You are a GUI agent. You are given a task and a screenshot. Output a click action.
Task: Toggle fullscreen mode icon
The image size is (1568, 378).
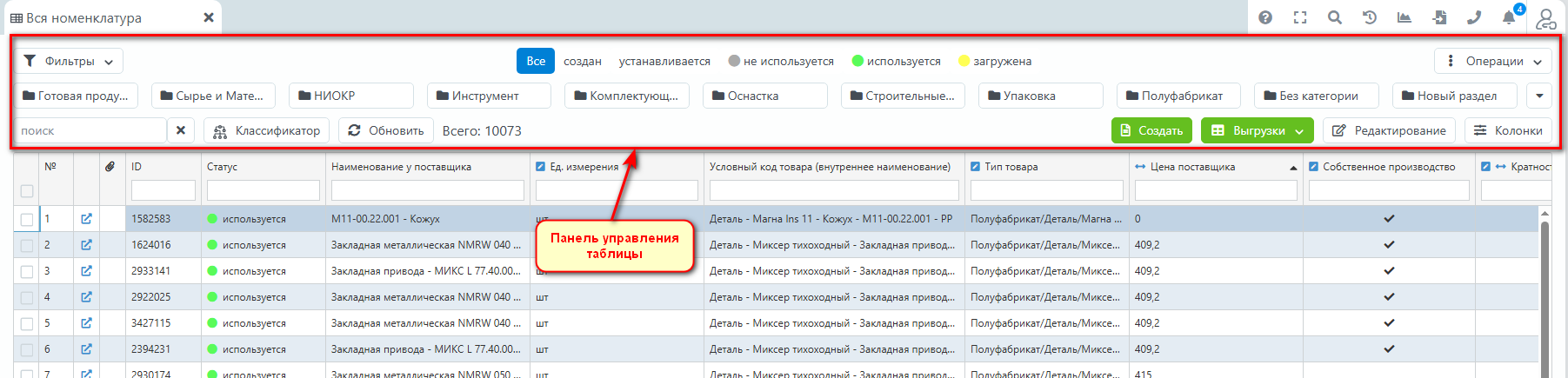1300,17
